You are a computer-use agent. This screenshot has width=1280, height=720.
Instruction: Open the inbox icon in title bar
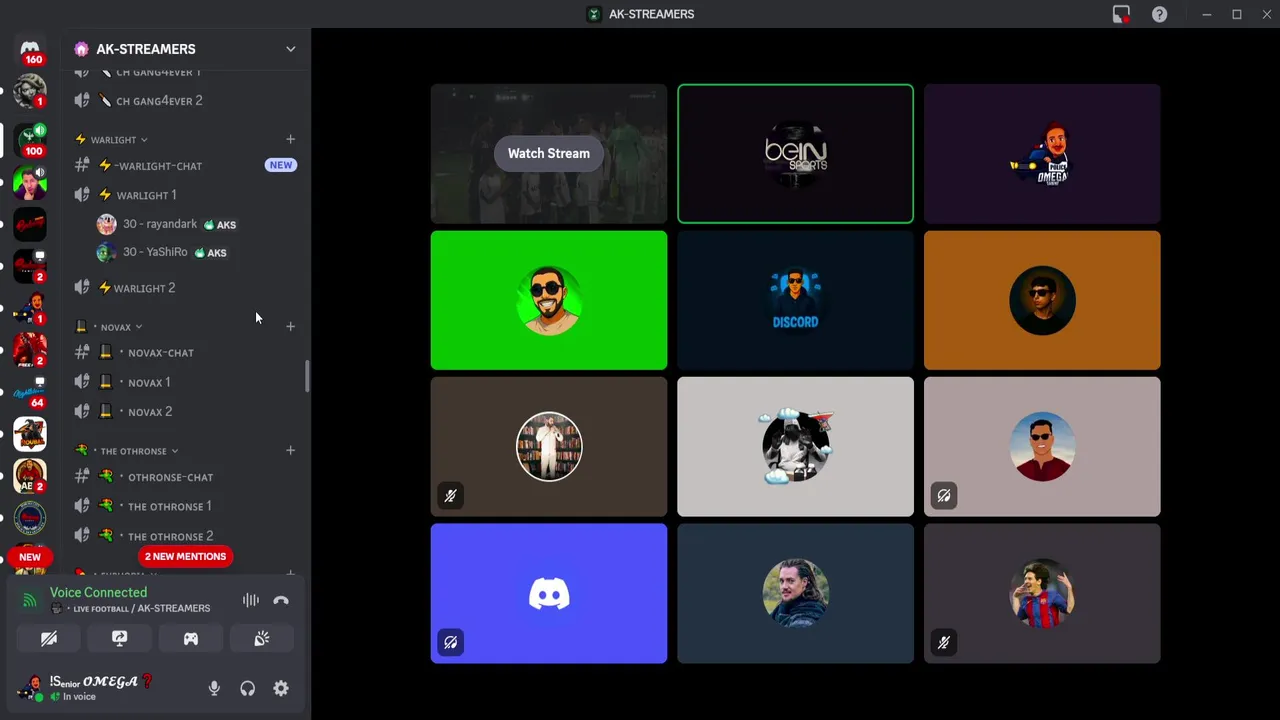pos(1121,14)
